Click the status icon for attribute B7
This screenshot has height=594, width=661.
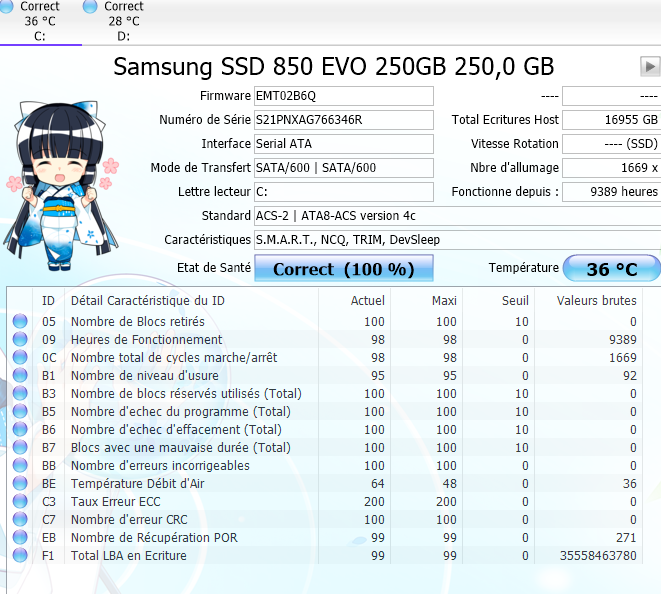(20, 447)
